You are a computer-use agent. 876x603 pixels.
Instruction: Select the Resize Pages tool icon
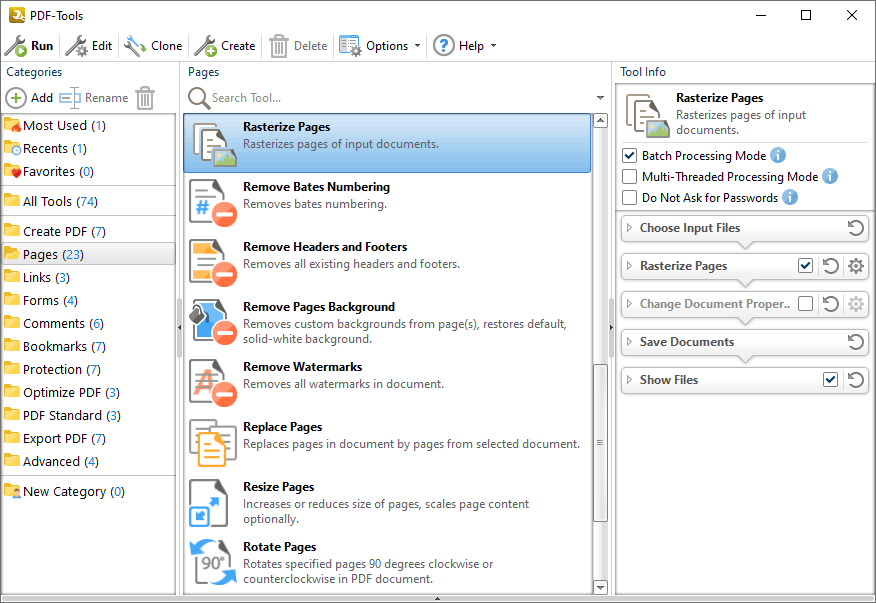point(210,503)
